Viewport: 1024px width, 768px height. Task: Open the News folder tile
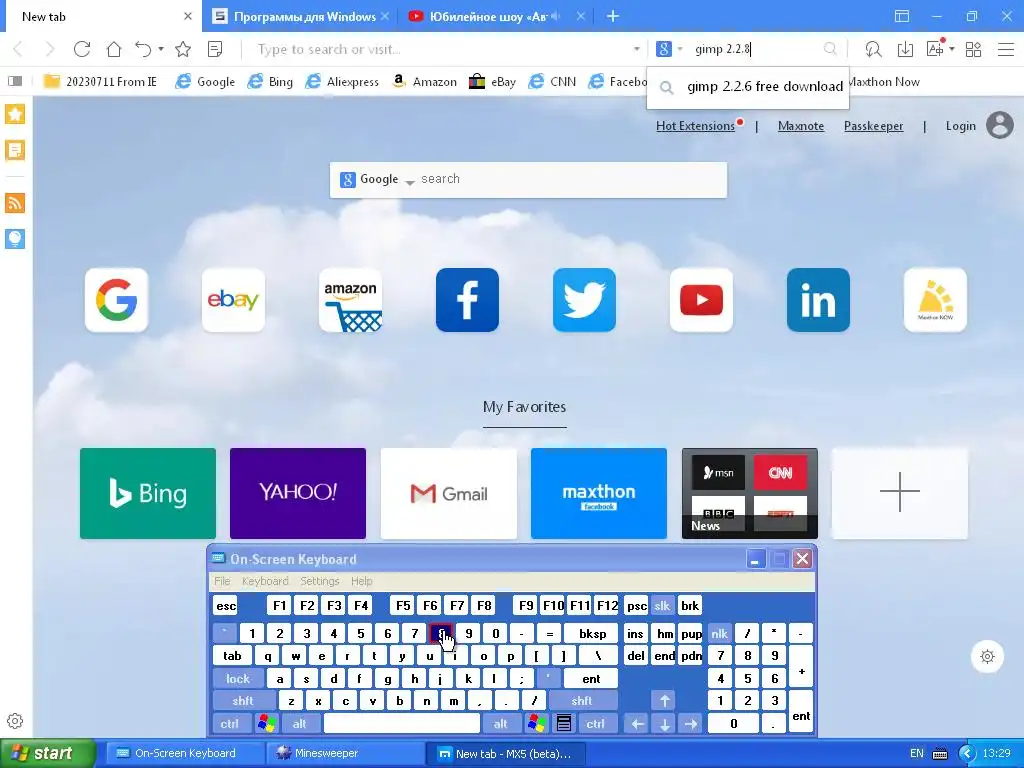click(x=750, y=493)
